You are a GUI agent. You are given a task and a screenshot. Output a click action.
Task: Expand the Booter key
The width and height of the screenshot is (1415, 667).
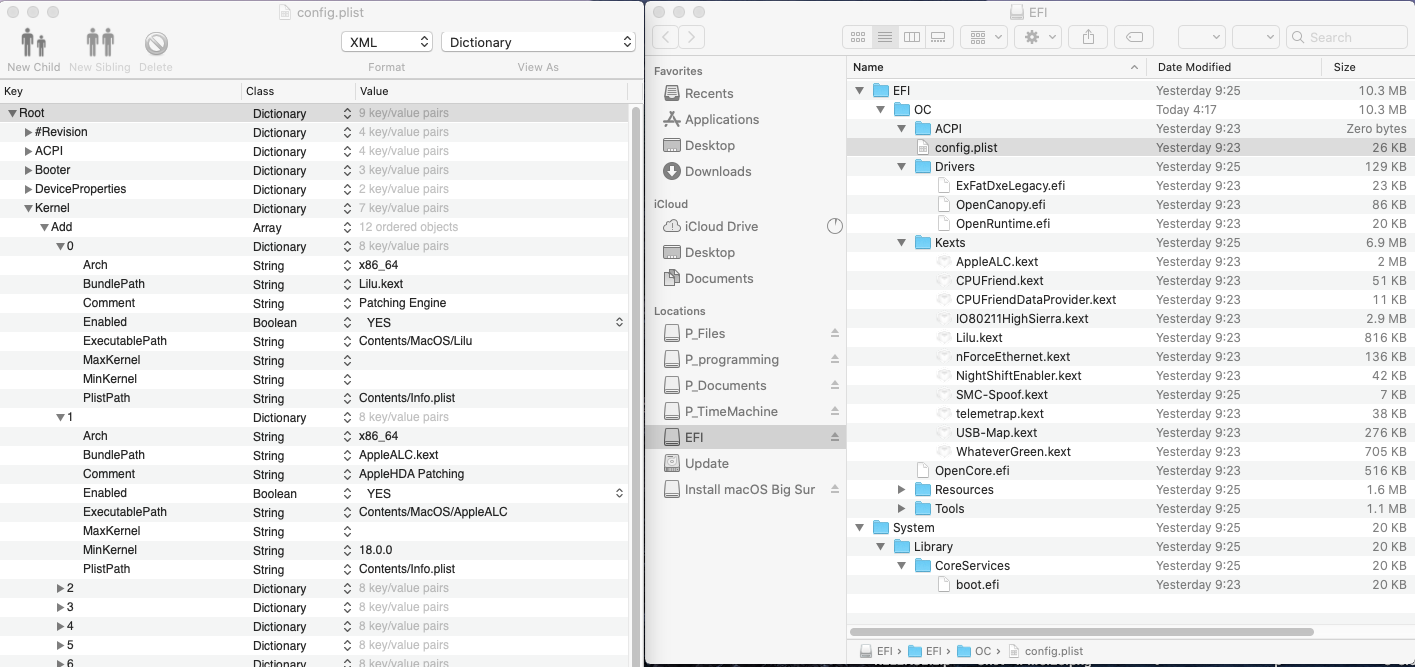coord(28,170)
